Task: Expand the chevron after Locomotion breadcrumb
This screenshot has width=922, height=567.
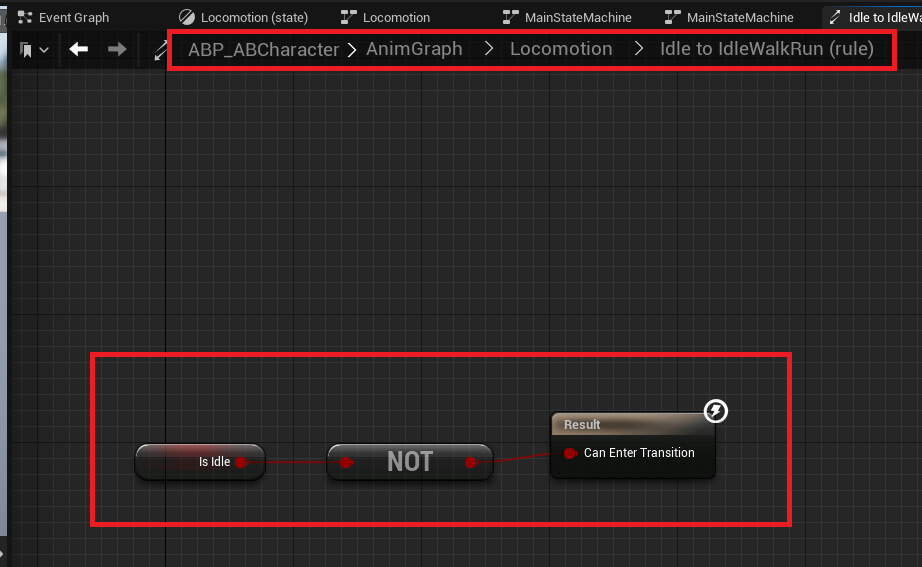Action: coord(639,49)
